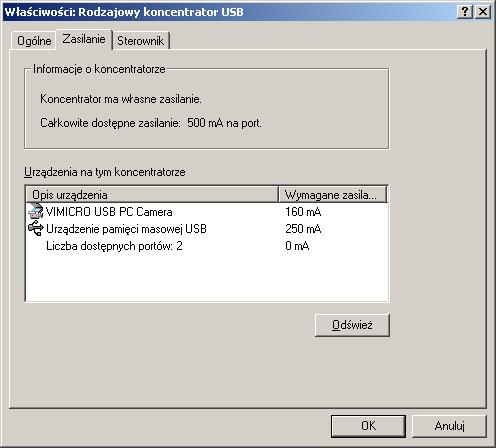Click the help question mark button
This screenshot has height=448, width=496.
(465, 12)
